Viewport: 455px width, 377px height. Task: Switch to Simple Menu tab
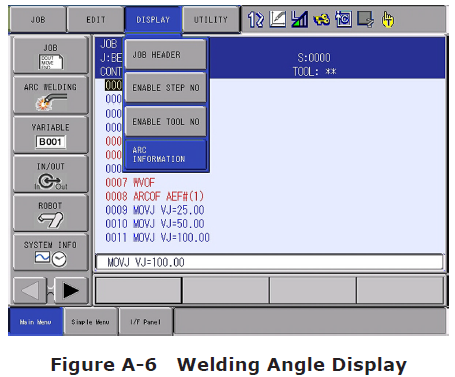pyautogui.click(x=90, y=322)
